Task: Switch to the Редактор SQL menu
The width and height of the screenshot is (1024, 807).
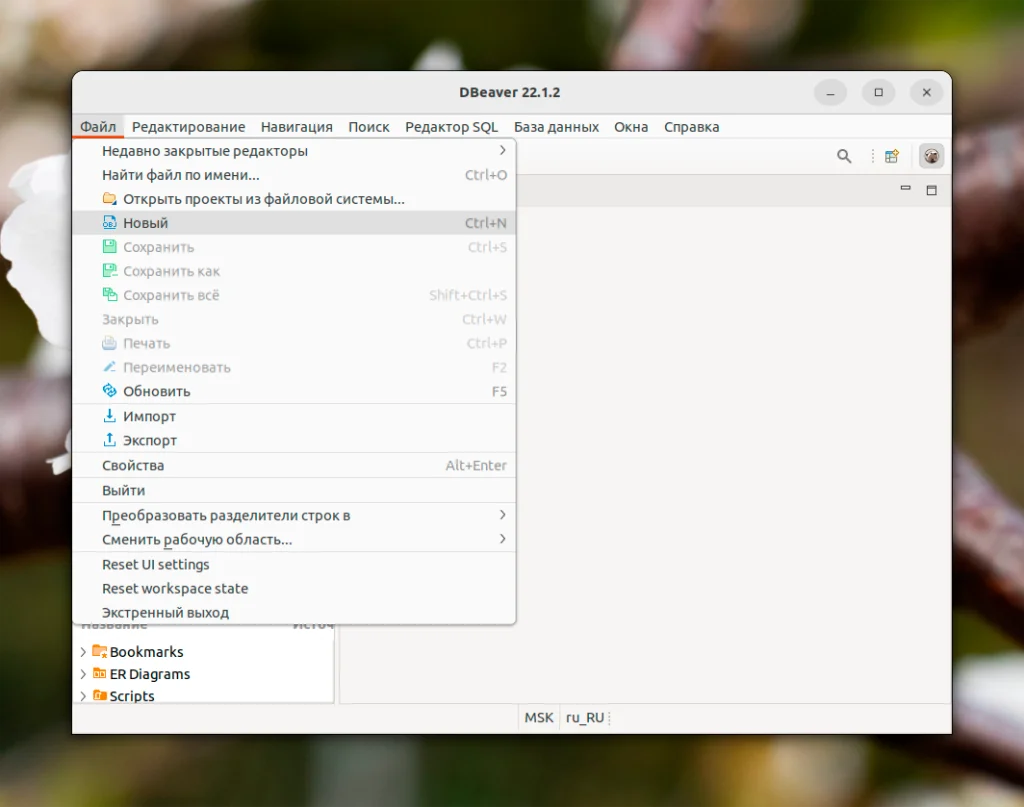Action: pos(451,127)
